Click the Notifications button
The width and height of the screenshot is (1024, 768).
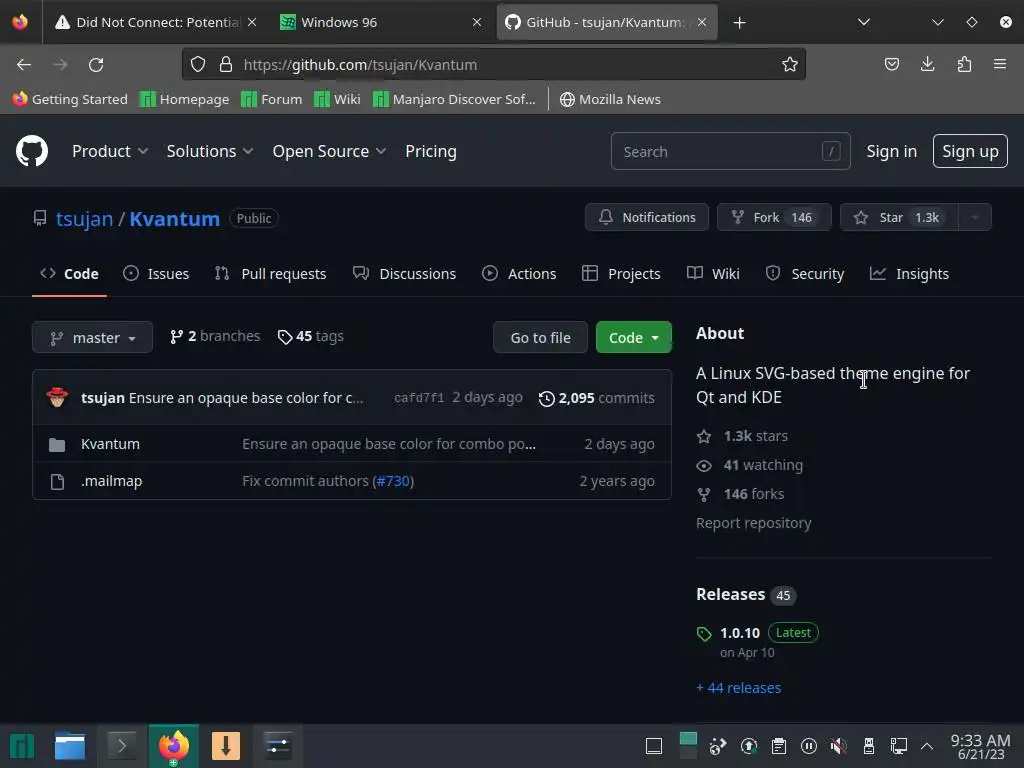[x=647, y=217]
